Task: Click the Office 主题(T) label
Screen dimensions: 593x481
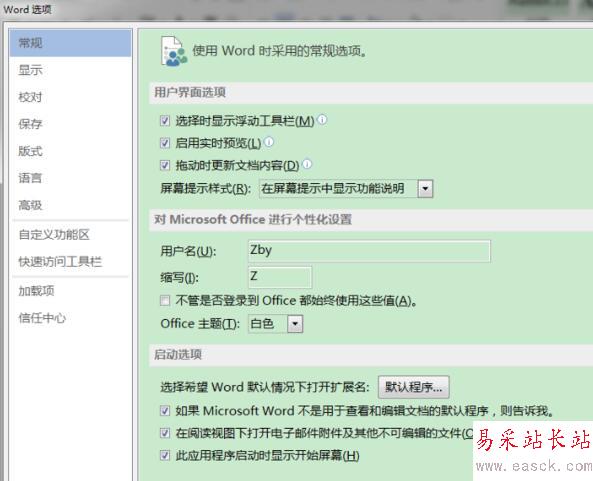Action: coord(200,324)
